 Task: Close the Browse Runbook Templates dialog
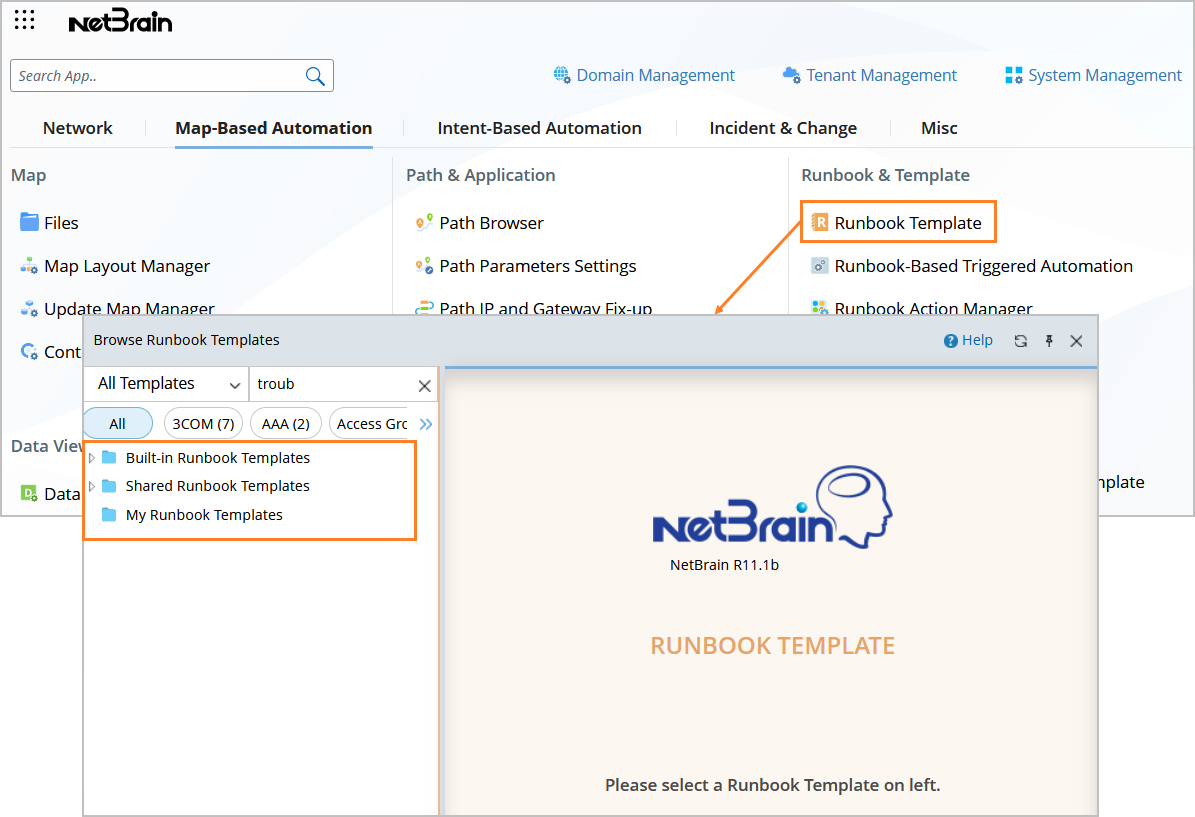tap(1076, 341)
